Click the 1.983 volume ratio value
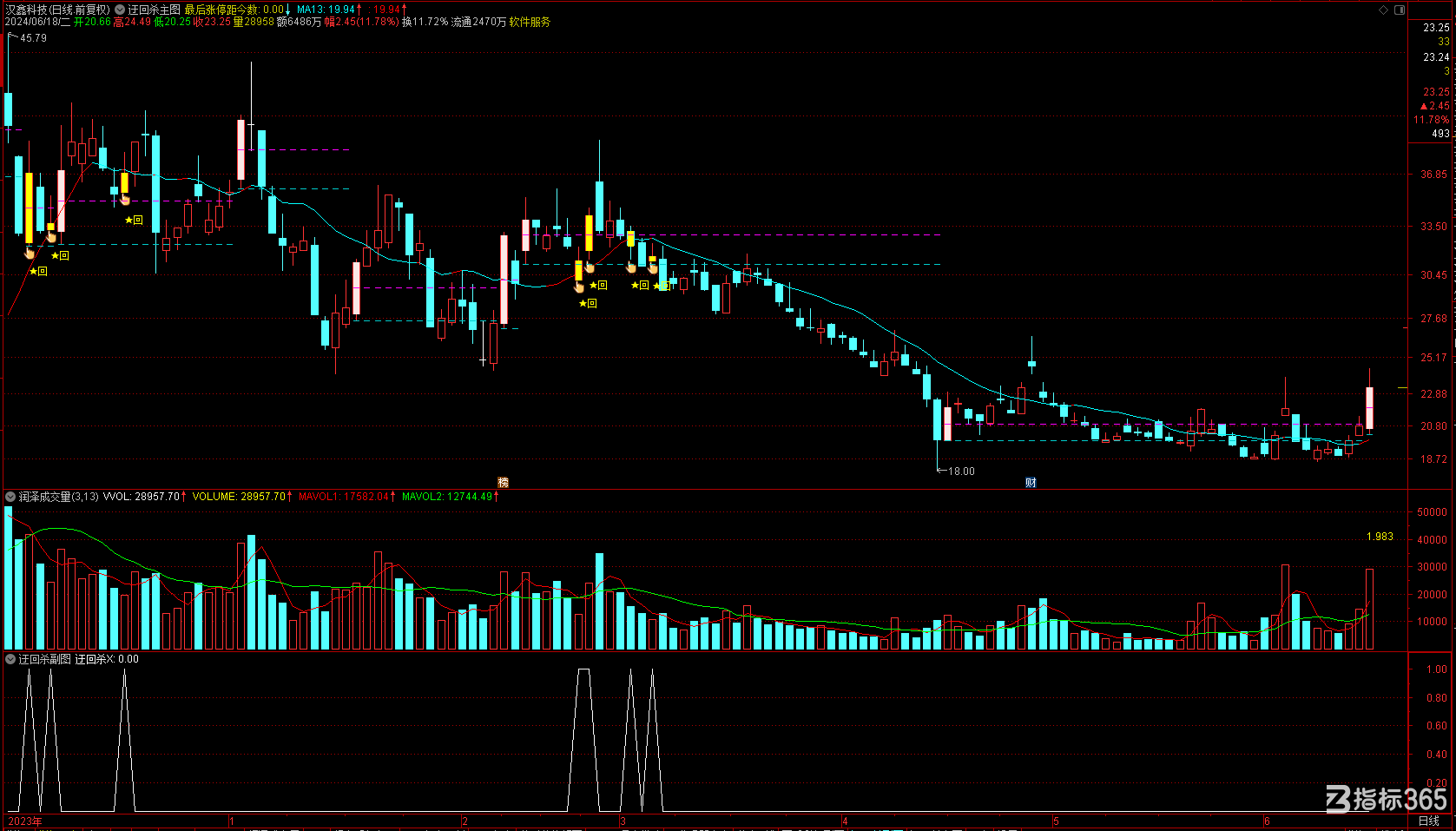The width and height of the screenshot is (1456, 831). (1380, 537)
